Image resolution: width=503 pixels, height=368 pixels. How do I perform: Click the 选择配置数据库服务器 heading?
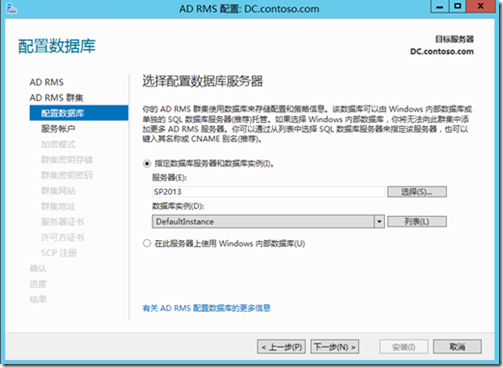(203, 81)
